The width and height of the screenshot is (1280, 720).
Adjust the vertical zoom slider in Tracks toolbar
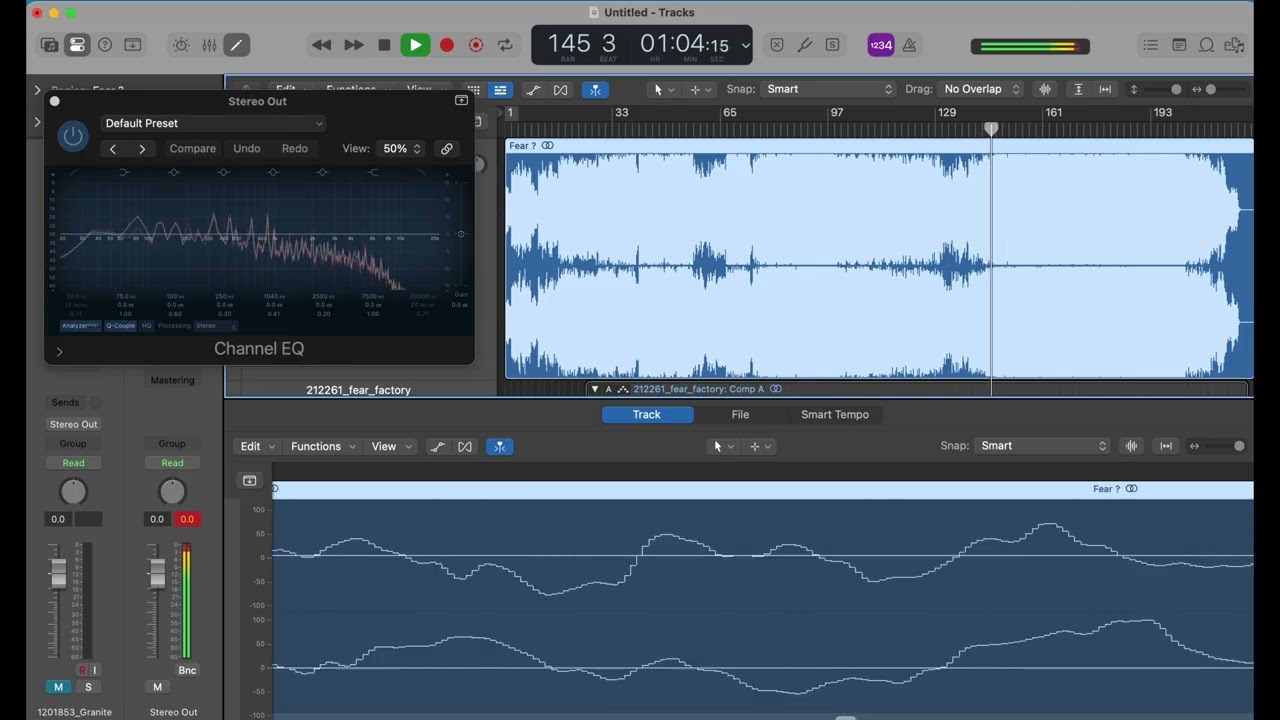[1176, 90]
